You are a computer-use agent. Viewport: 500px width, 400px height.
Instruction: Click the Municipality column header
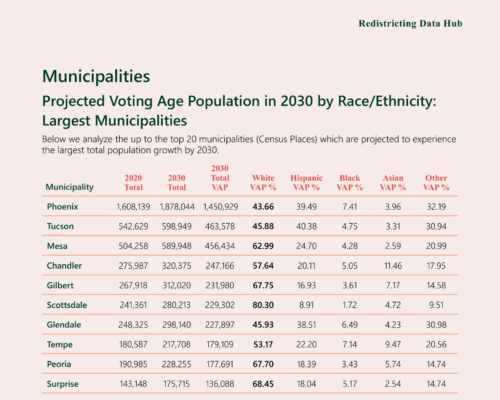pos(70,187)
